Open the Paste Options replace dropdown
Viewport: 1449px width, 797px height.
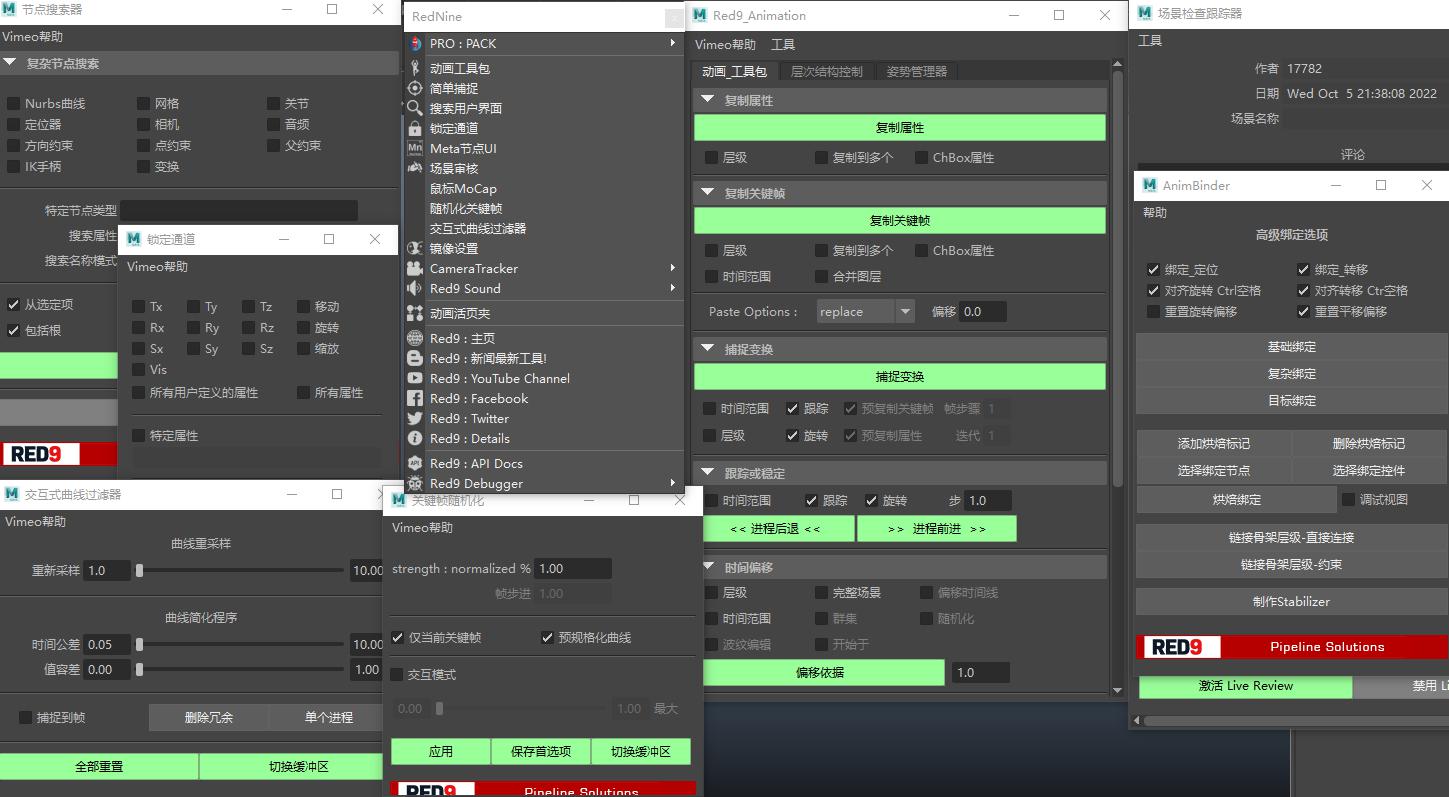tap(904, 312)
